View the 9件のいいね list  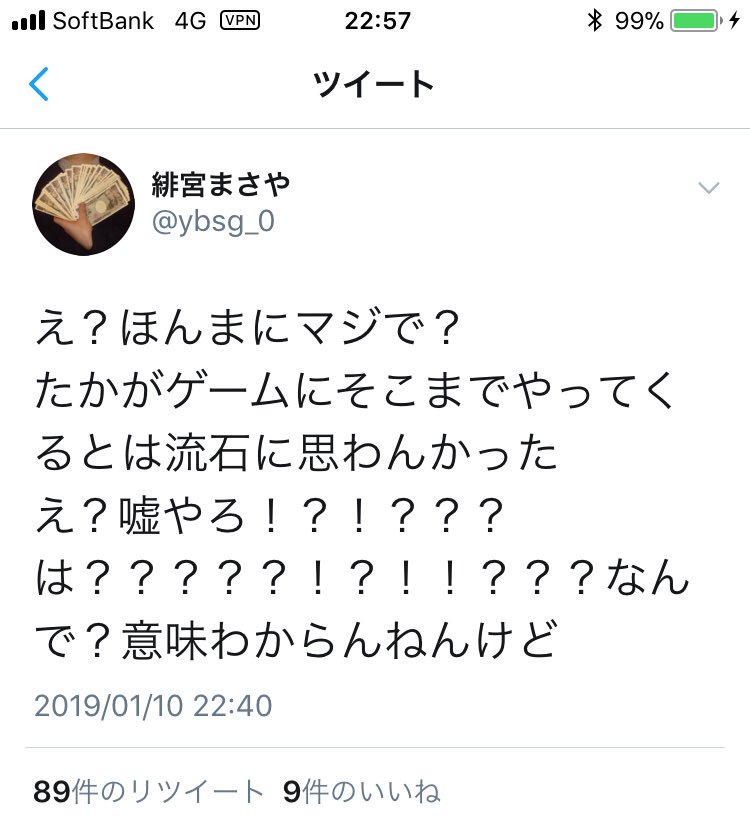click(x=361, y=791)
